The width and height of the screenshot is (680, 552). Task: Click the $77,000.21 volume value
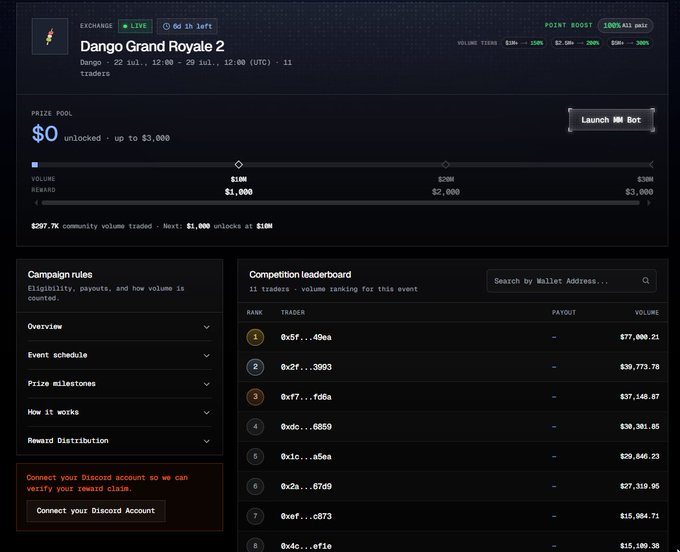tap(640, 337)
